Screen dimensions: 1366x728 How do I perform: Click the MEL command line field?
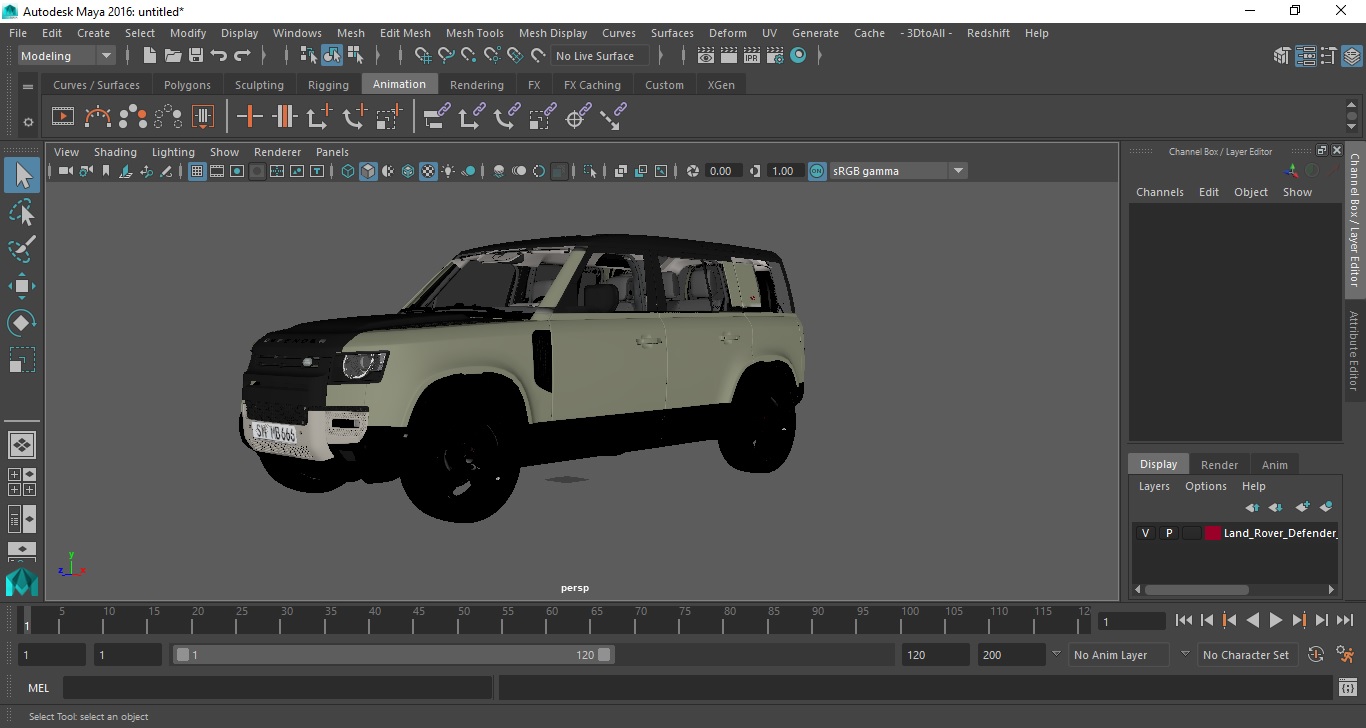(278, 688)
